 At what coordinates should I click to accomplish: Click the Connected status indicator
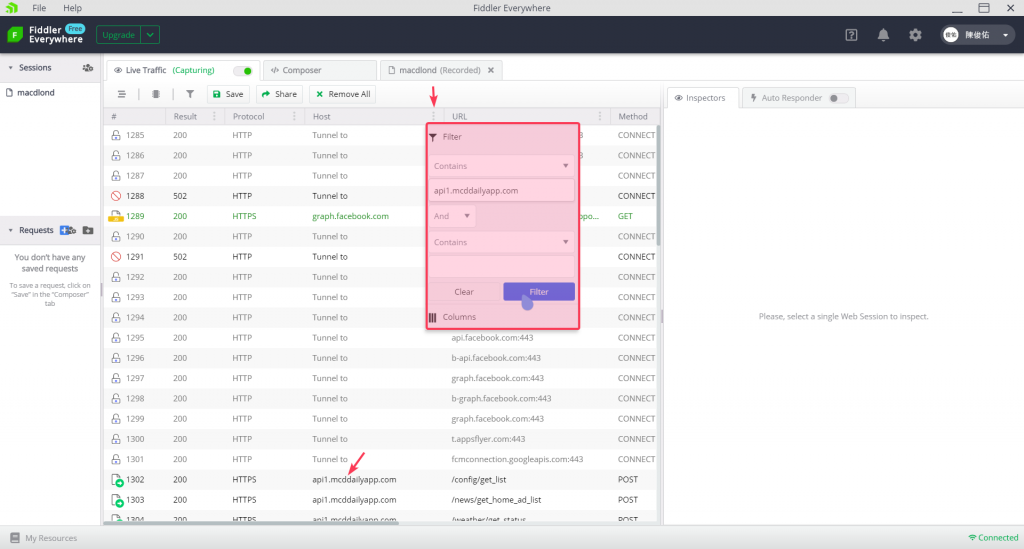993,538
